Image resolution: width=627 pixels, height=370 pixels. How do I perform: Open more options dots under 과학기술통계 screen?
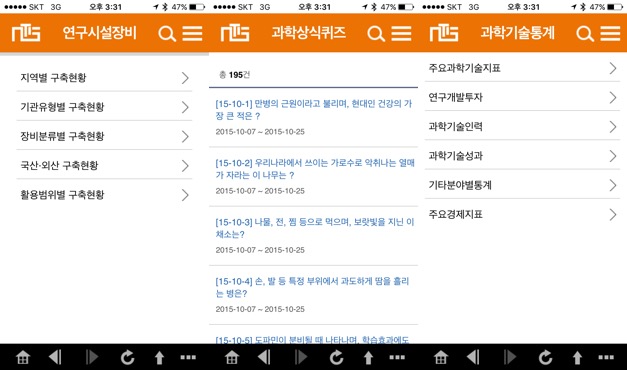click(x=606, y=357)
